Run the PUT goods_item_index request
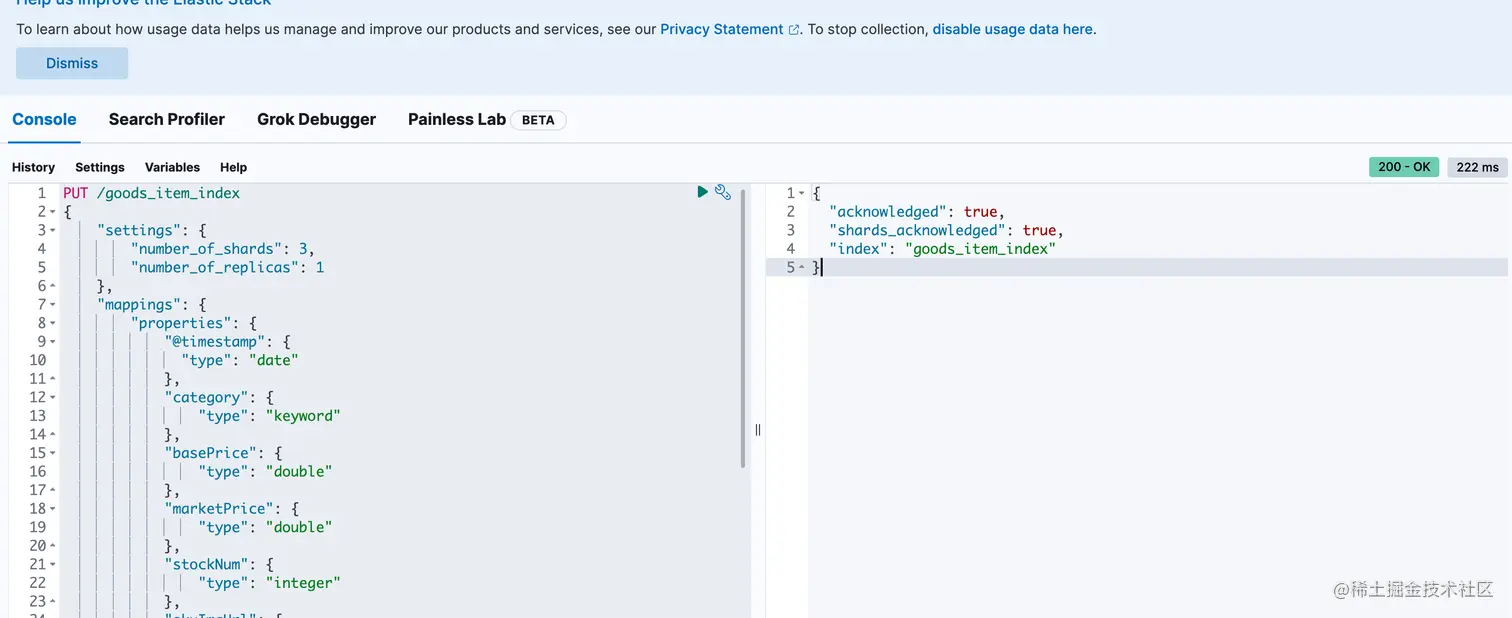Screen dimensions: 1512x618 click(702, 192)
